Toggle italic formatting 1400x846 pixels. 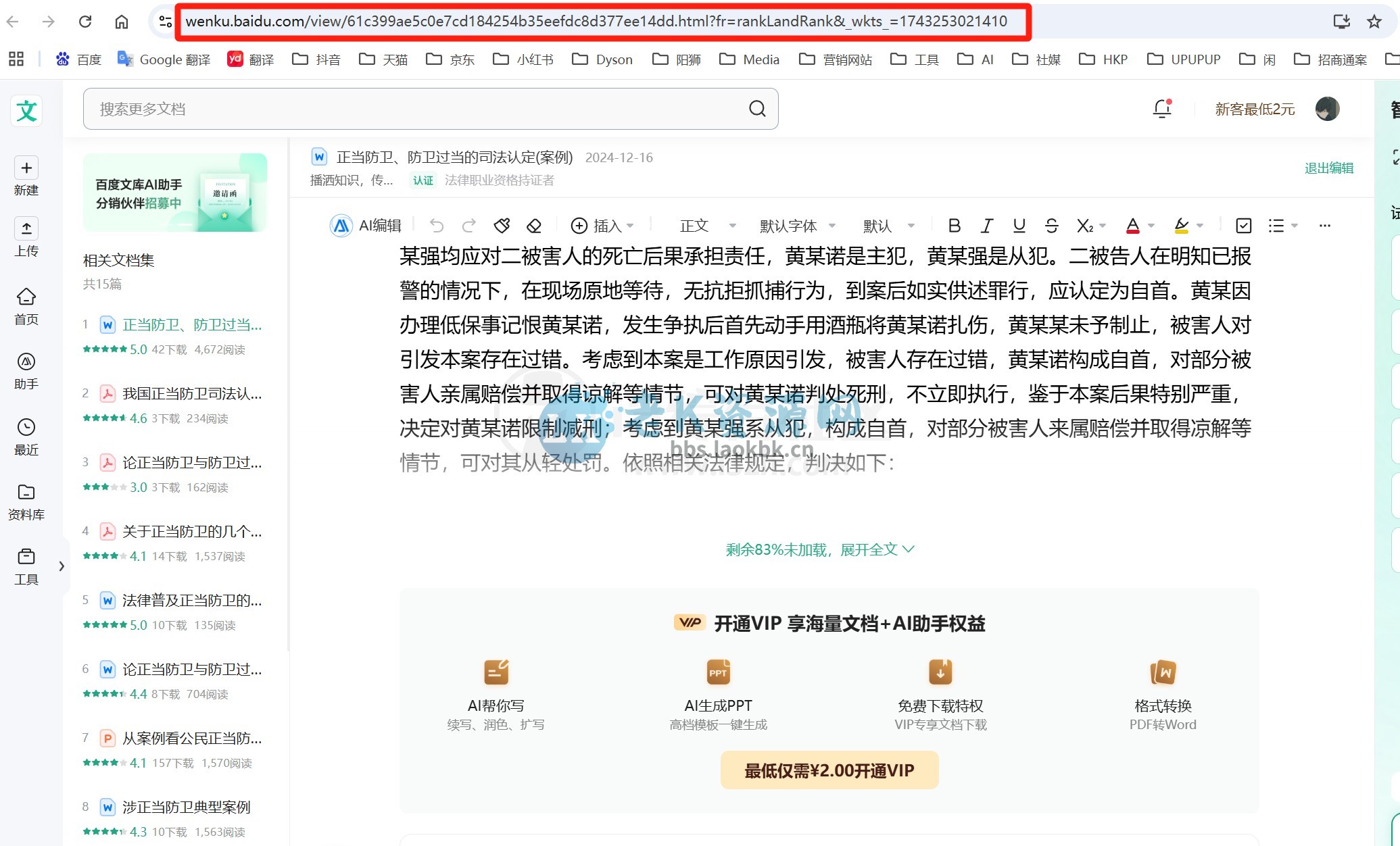[x=987, y=226]
